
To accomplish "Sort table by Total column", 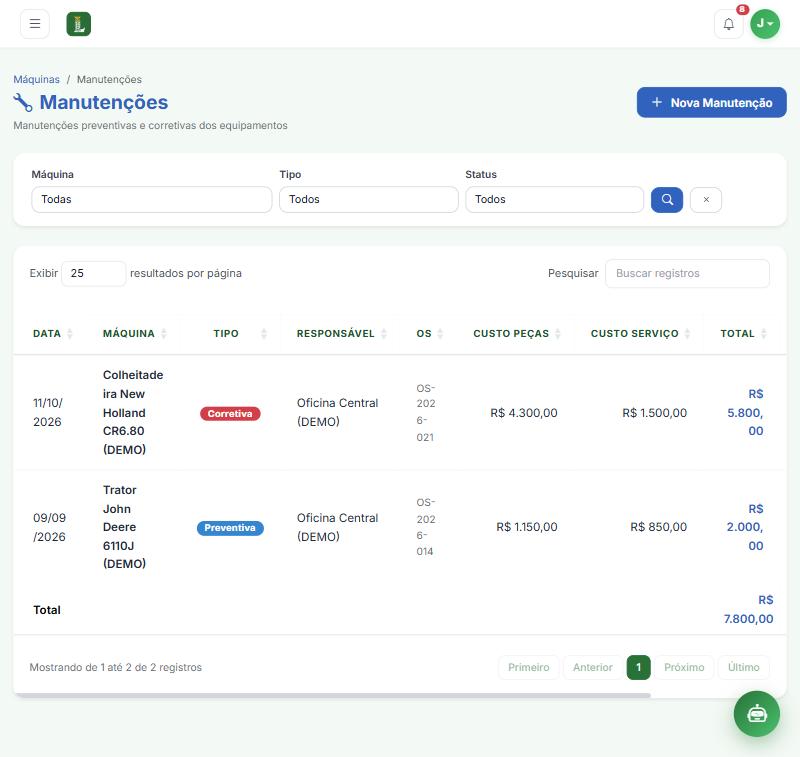I will point(743,334).
